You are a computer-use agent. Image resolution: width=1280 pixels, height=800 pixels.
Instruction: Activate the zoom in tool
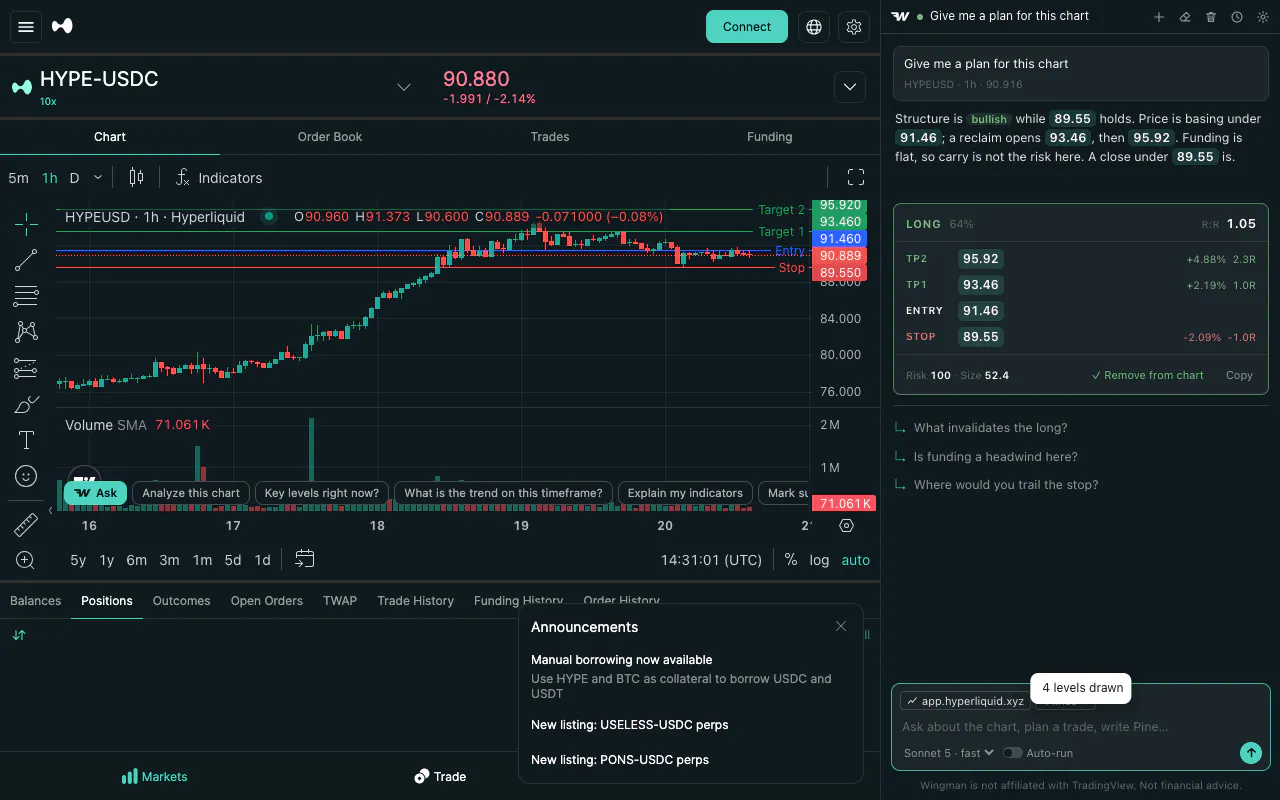click(26, 560)
